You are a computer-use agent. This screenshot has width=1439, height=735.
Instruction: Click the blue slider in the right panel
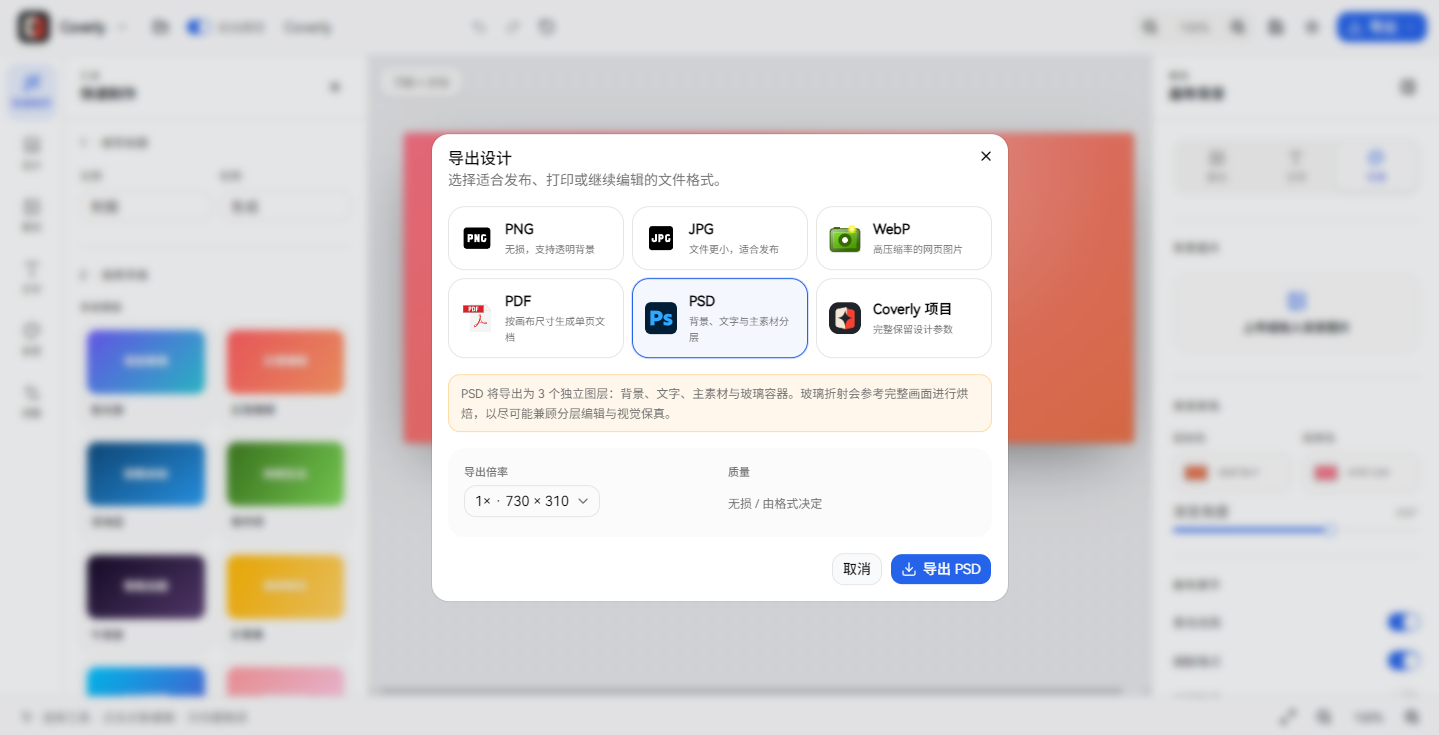1295,530
